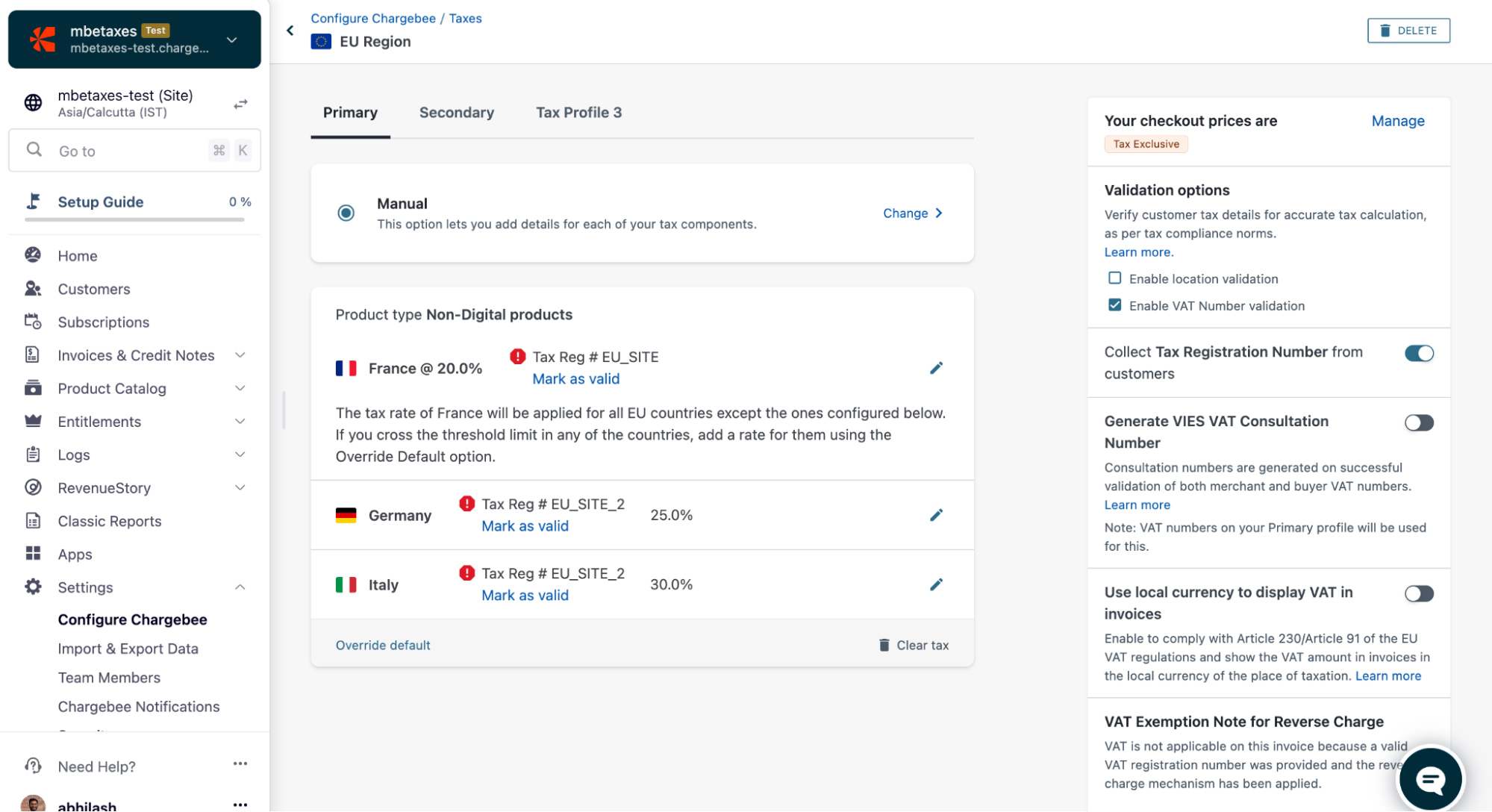The height and width of the screenshot is (812, 1492).
Task: Open the chat support bubble icon
Action: point(1429,780)
